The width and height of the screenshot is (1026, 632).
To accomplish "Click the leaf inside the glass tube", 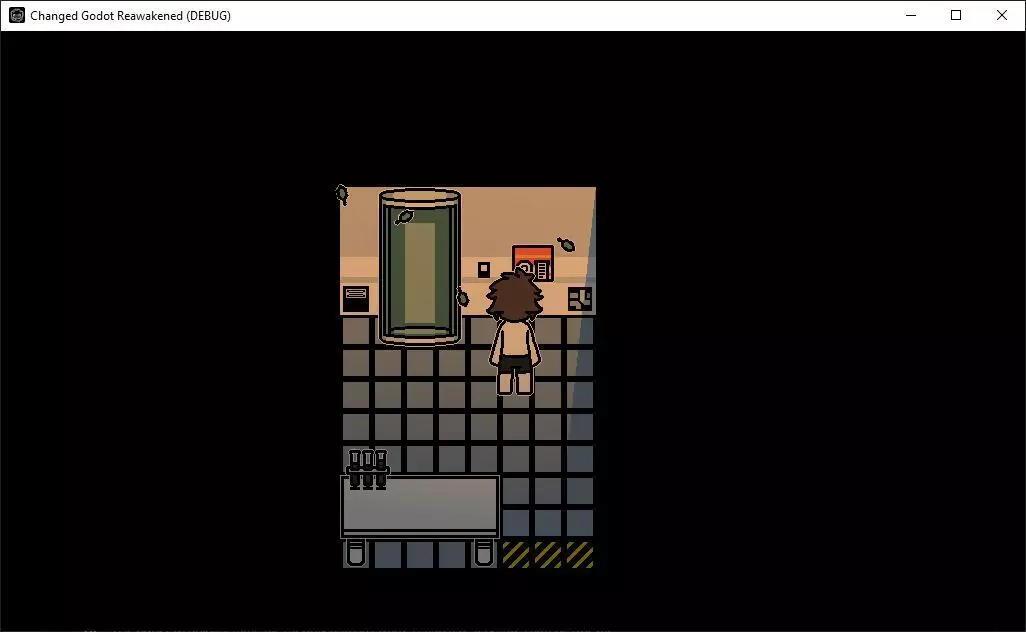I will 404,216.
